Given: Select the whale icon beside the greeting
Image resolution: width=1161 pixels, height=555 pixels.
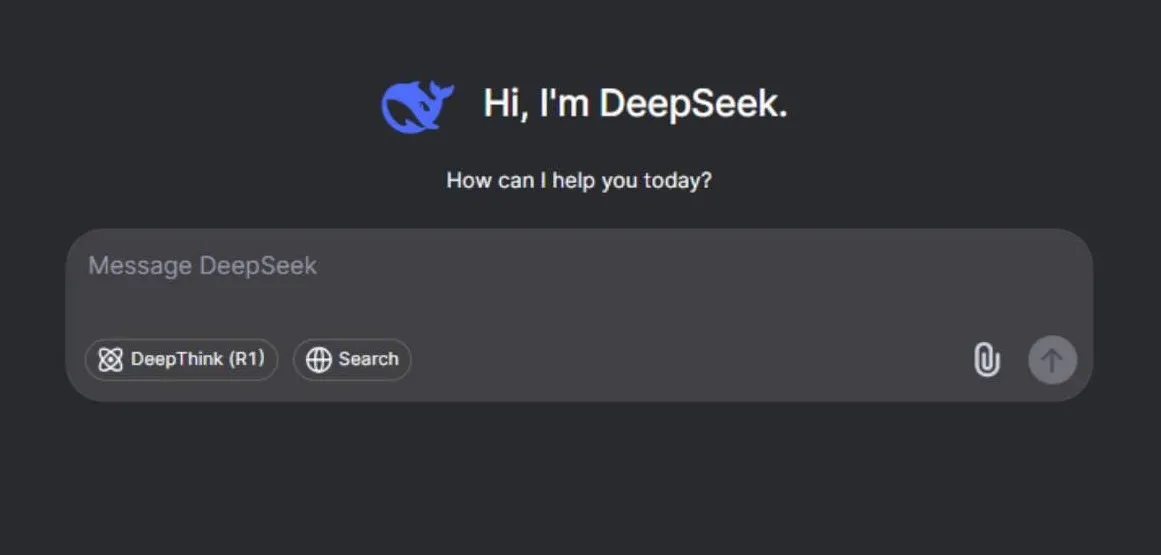Looking at the screenshot, I should [x=417, y=106].
